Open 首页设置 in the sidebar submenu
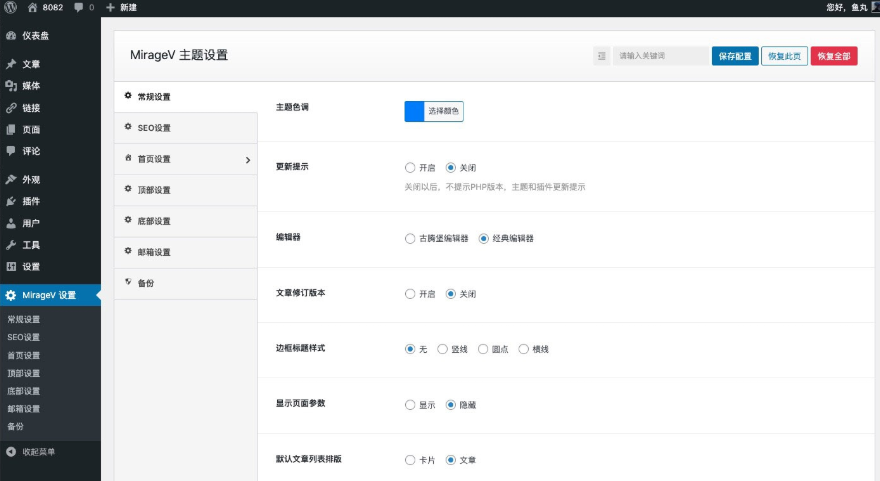The width and height of the screenshot is (880, 481). (24, 355)
